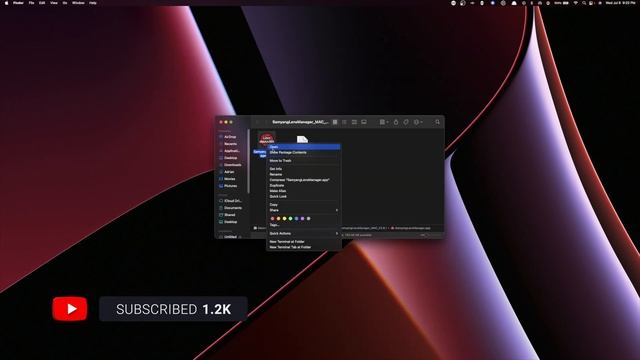Open the Finder action (more) dropdown
640x360 pixels.
[x=418, y=122]
